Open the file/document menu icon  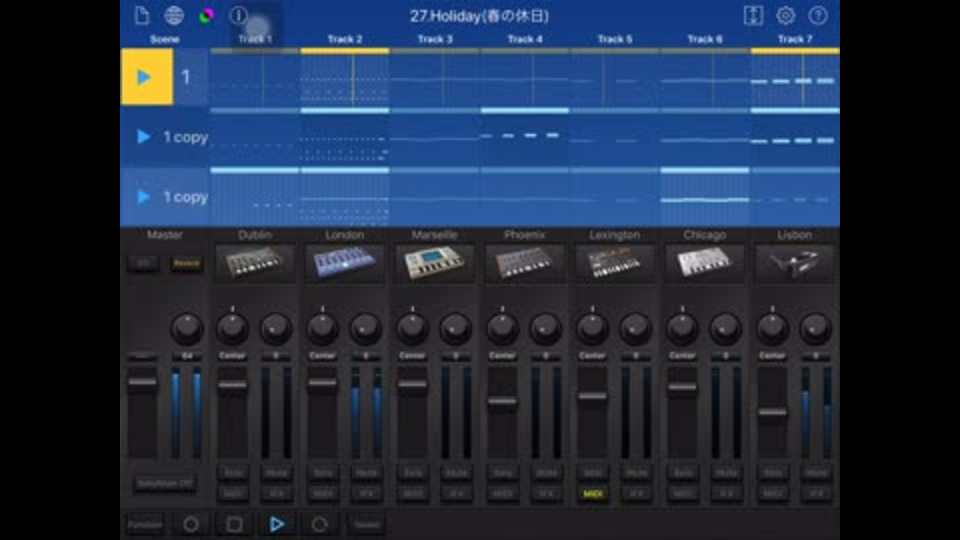(x=141, y=15)
